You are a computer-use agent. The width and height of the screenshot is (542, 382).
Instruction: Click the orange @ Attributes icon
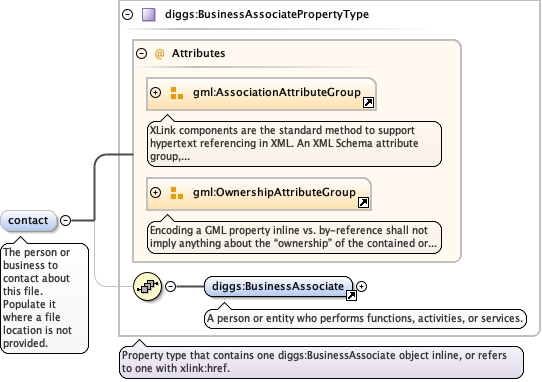[x=159, y=54]
